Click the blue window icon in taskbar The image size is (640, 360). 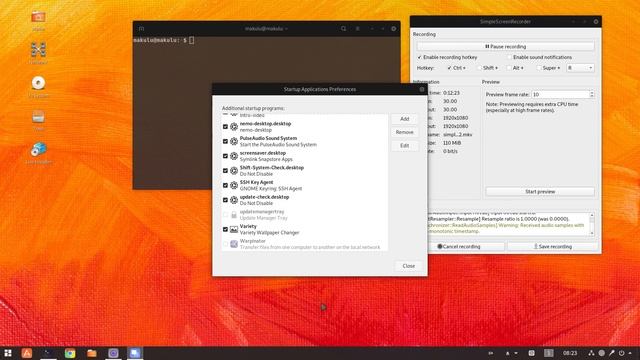pos(135,353)
